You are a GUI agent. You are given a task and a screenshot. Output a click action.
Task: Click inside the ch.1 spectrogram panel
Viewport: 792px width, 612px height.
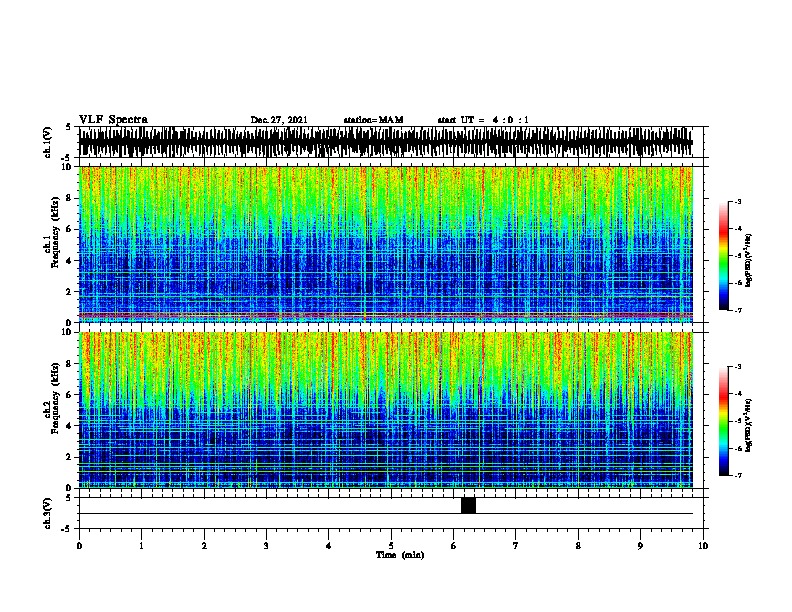[386, 244]
